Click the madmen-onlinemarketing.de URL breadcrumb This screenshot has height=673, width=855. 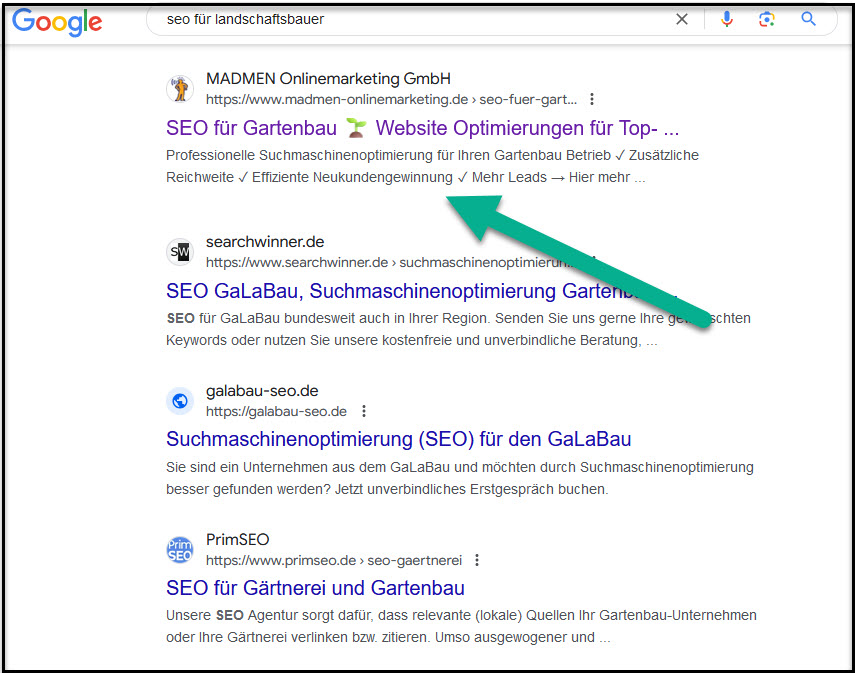click(391, 99)
